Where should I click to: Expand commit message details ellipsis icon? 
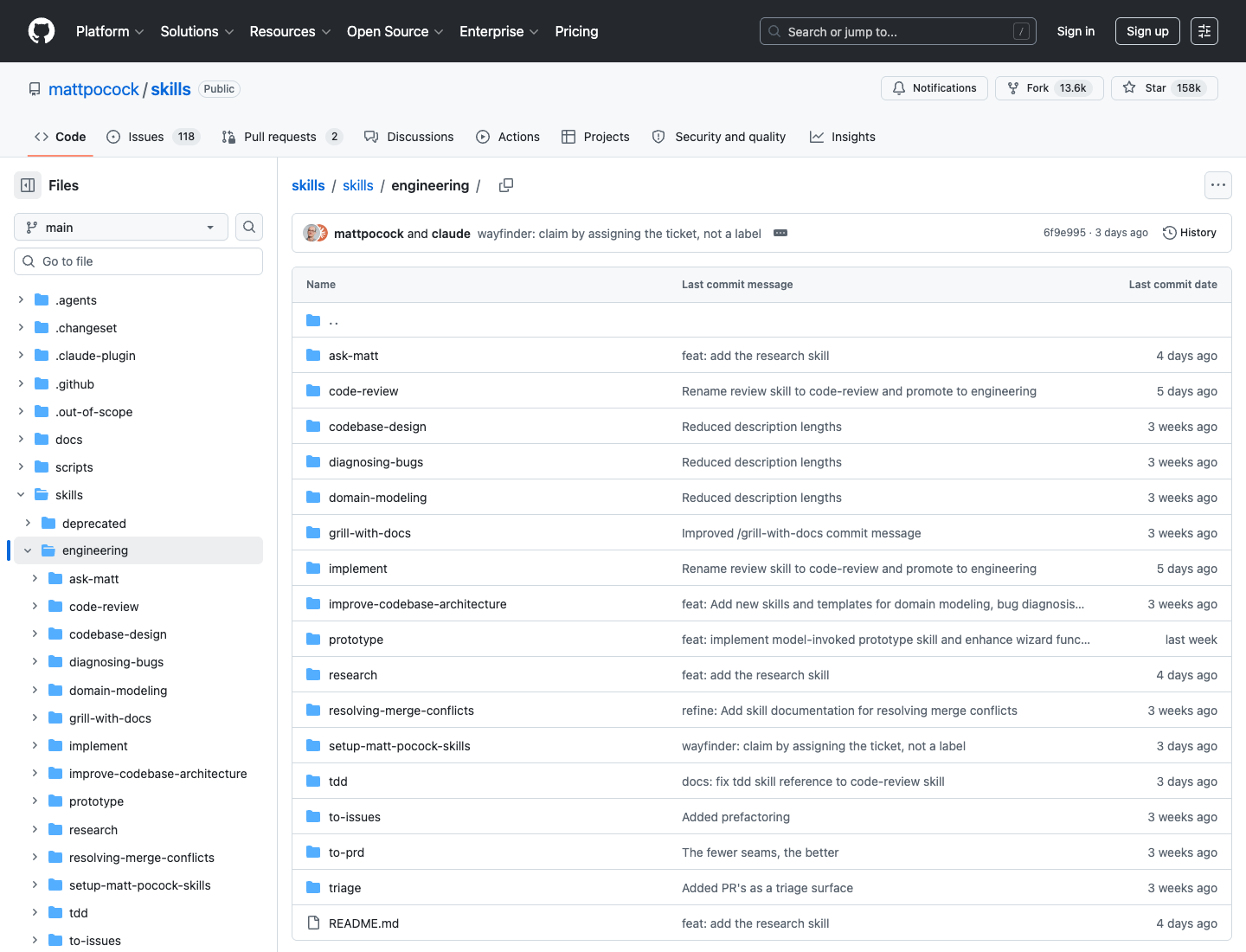[x=780, y=234]
